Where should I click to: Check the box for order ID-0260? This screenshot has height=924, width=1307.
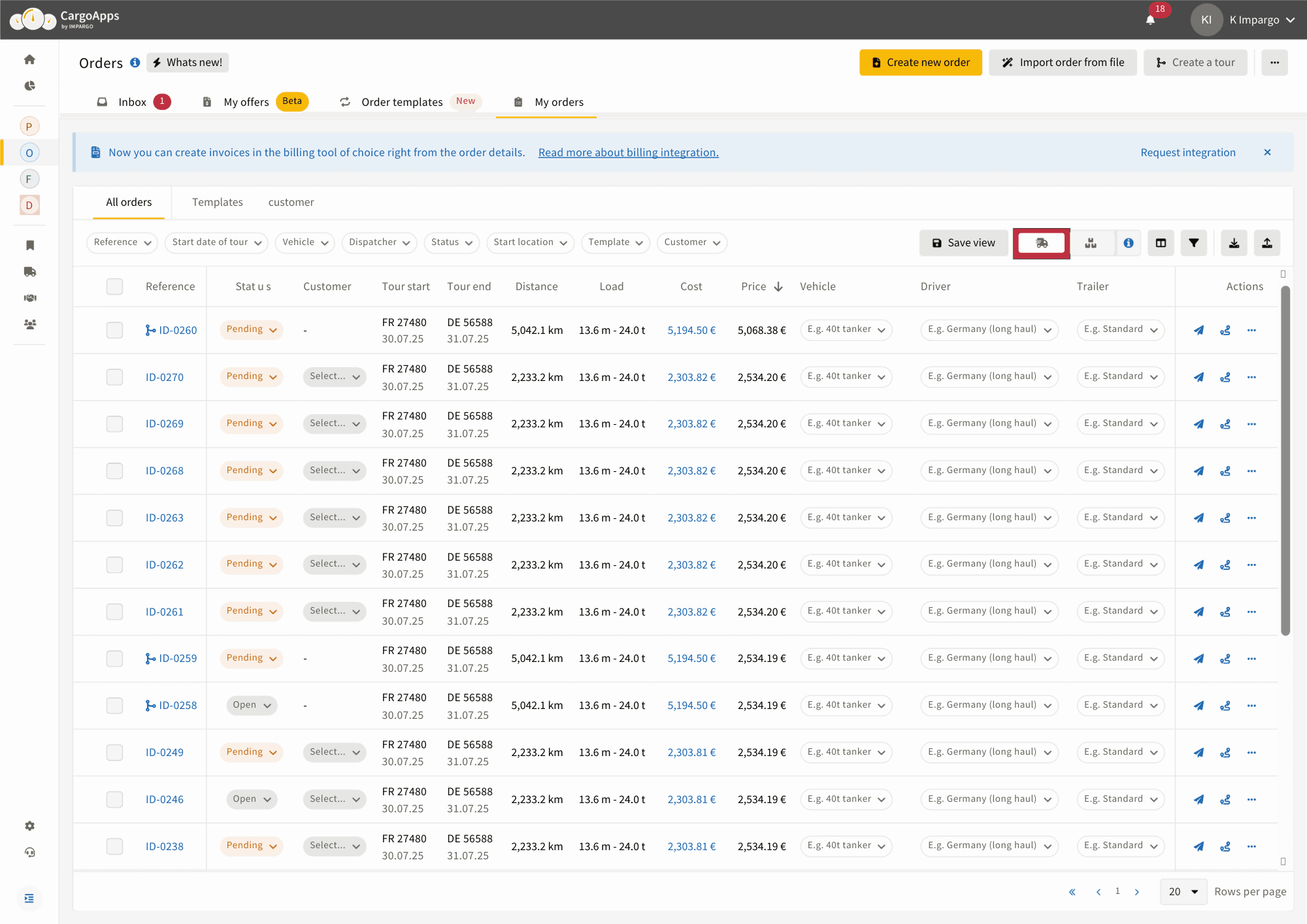coord(114,330)
